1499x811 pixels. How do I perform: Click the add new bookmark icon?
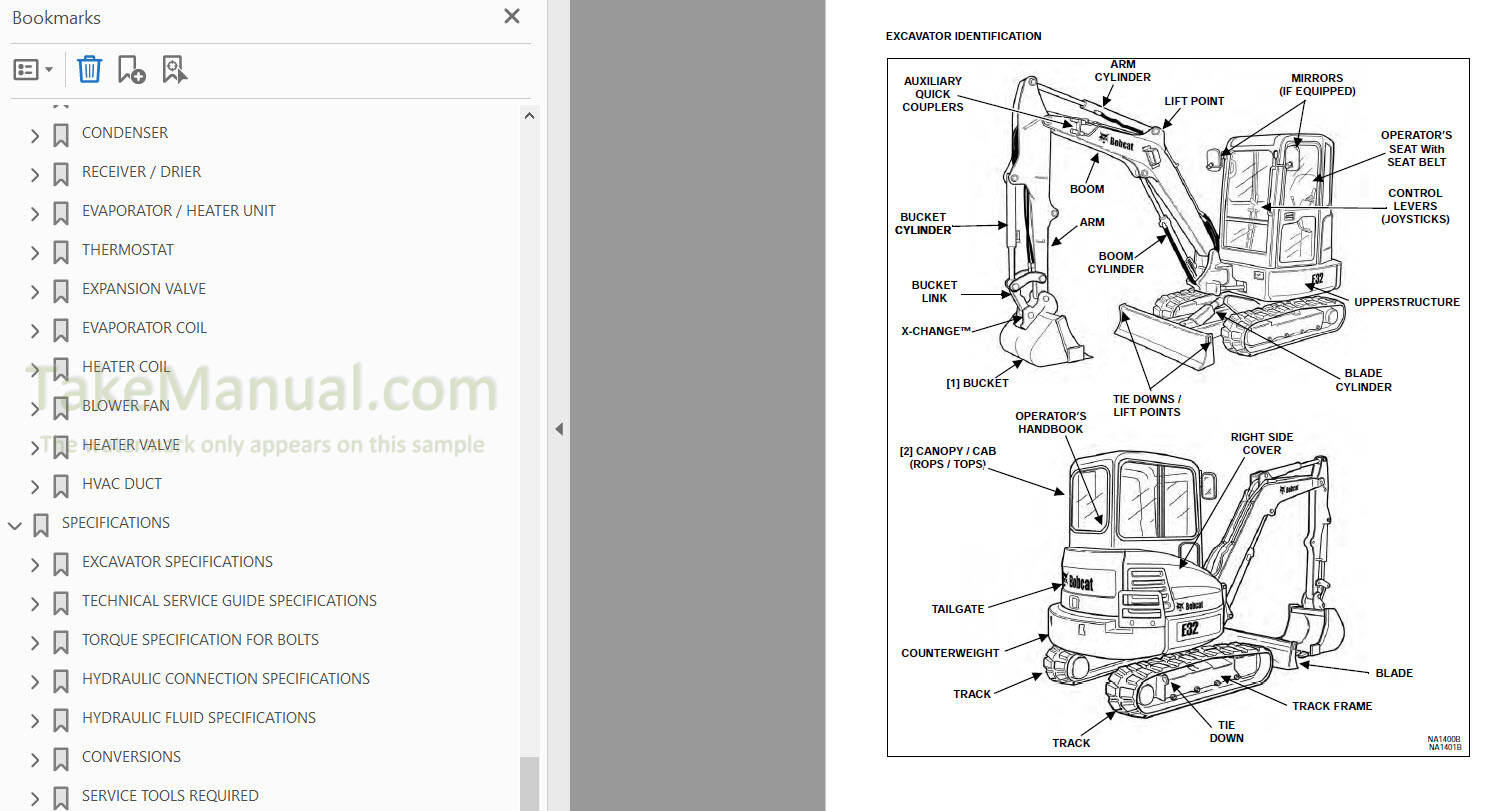(131, 69)
